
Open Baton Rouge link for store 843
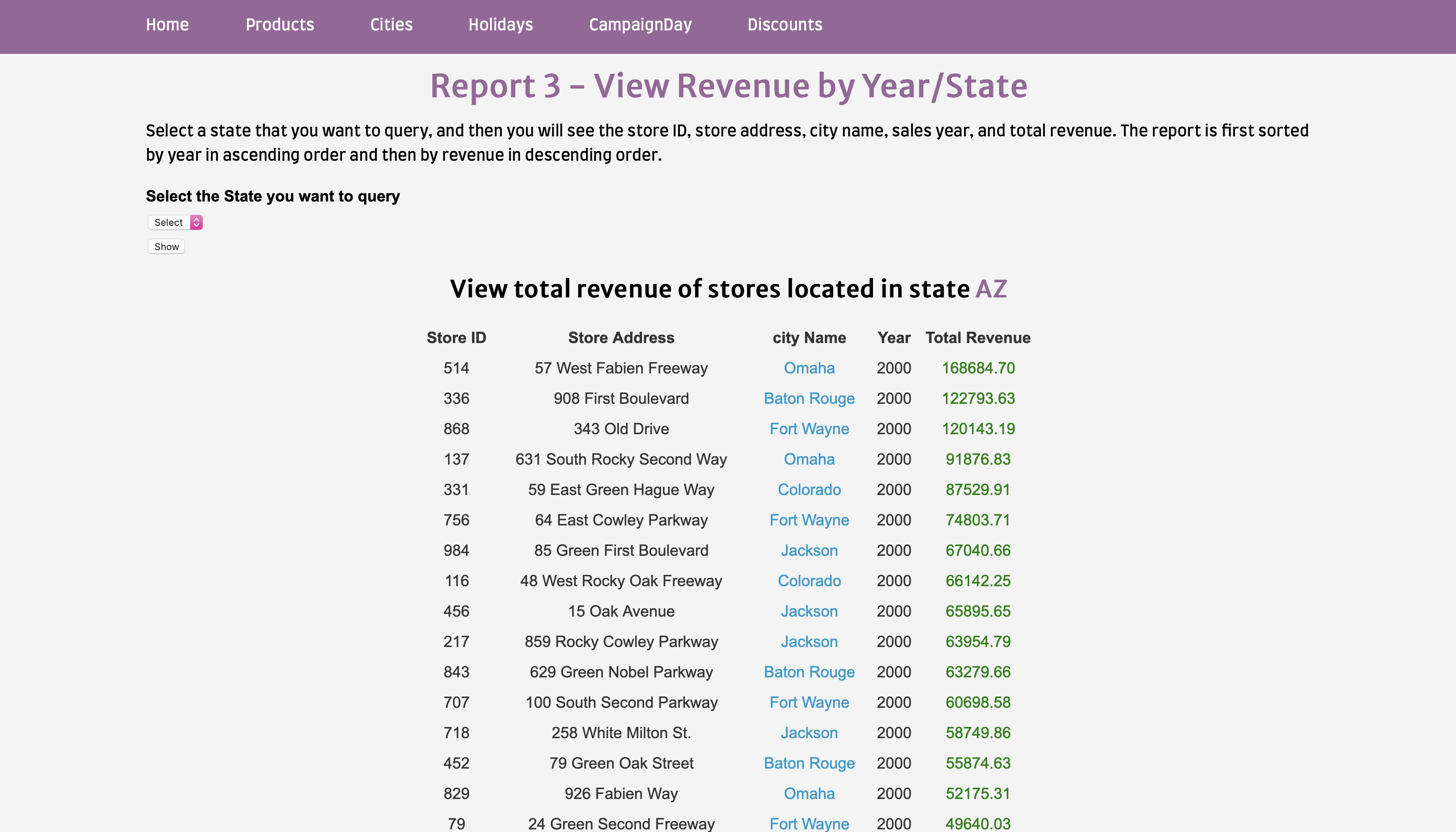pos(808,672)
